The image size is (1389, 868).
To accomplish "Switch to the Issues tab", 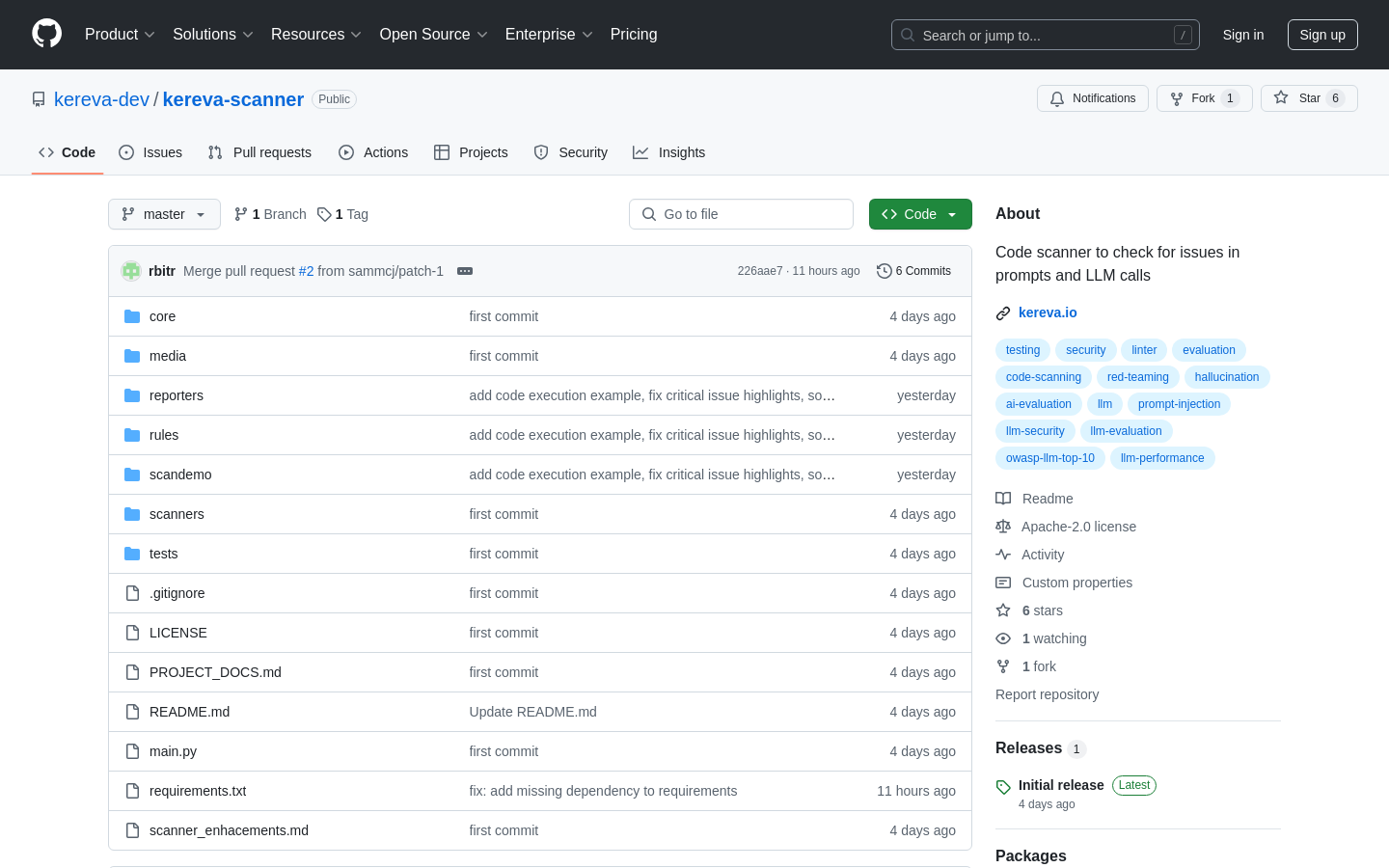I will pyautogui.click(x=150, y=152).
